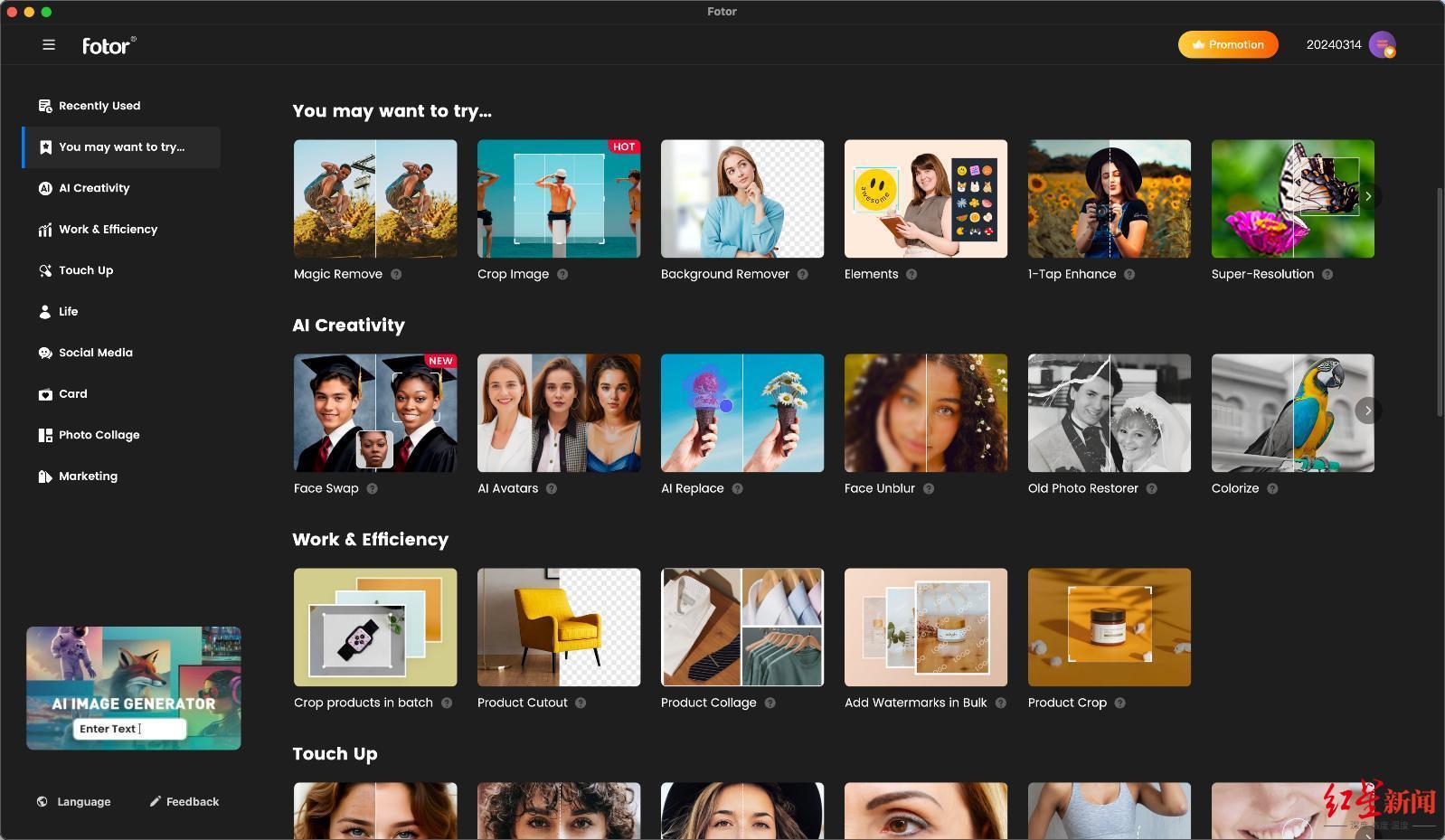Expand AI Creativity row with right arrow
1445x840 pixels.
click(1367, 411)
